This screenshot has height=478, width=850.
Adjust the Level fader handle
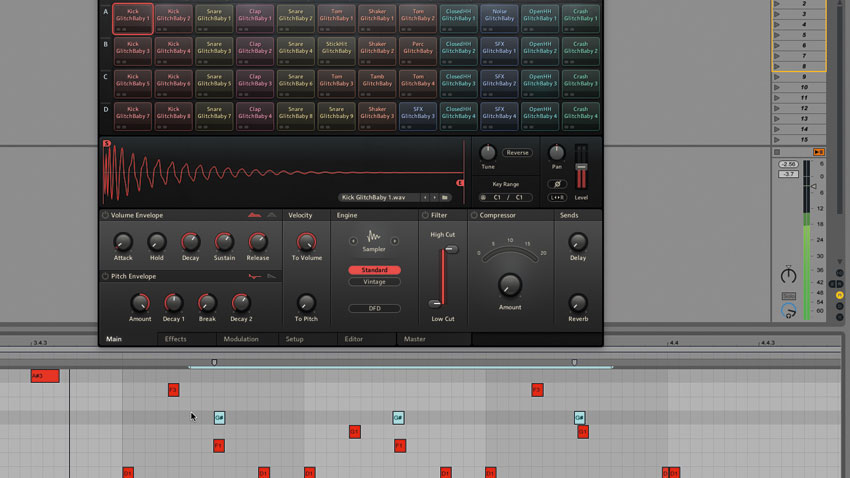(581, 167)
